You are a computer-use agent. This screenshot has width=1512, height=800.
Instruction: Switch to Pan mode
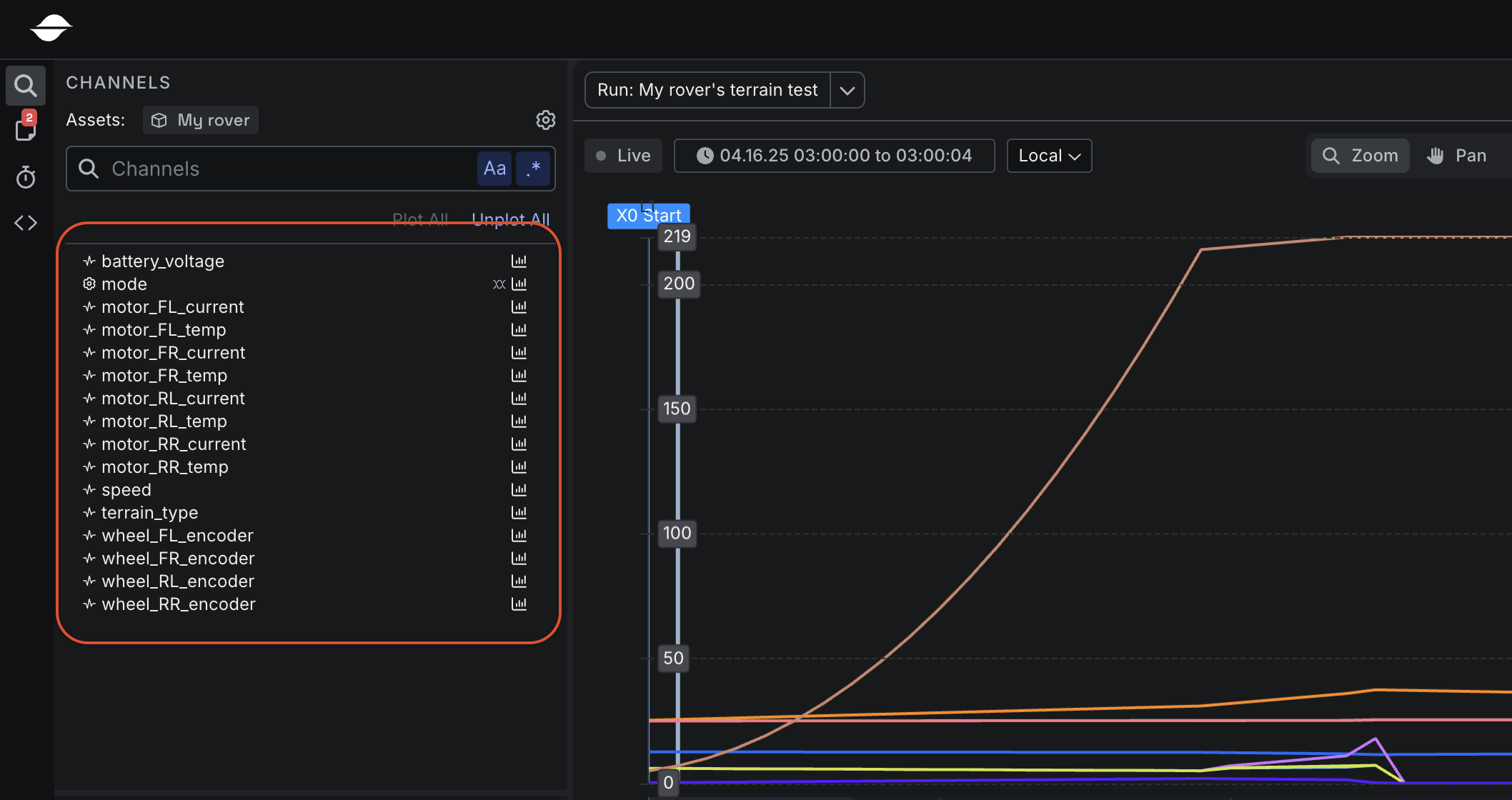coord(1456,156)
